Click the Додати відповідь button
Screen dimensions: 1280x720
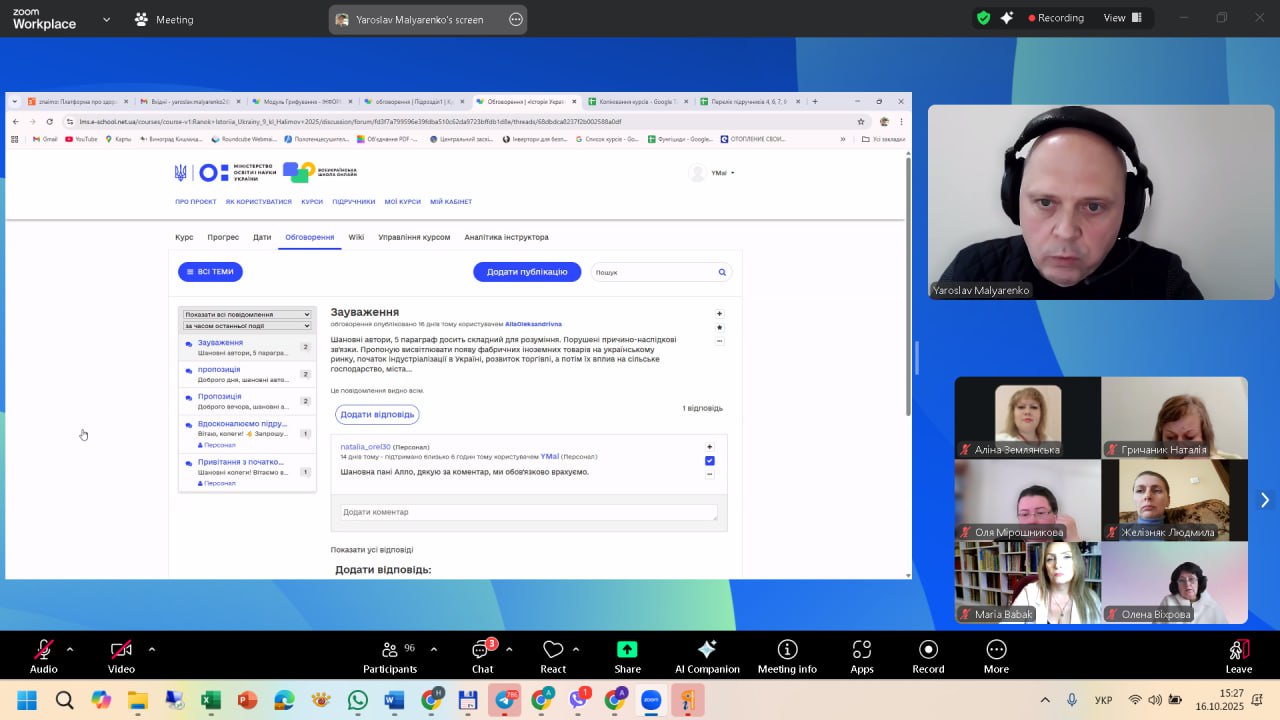376,414
